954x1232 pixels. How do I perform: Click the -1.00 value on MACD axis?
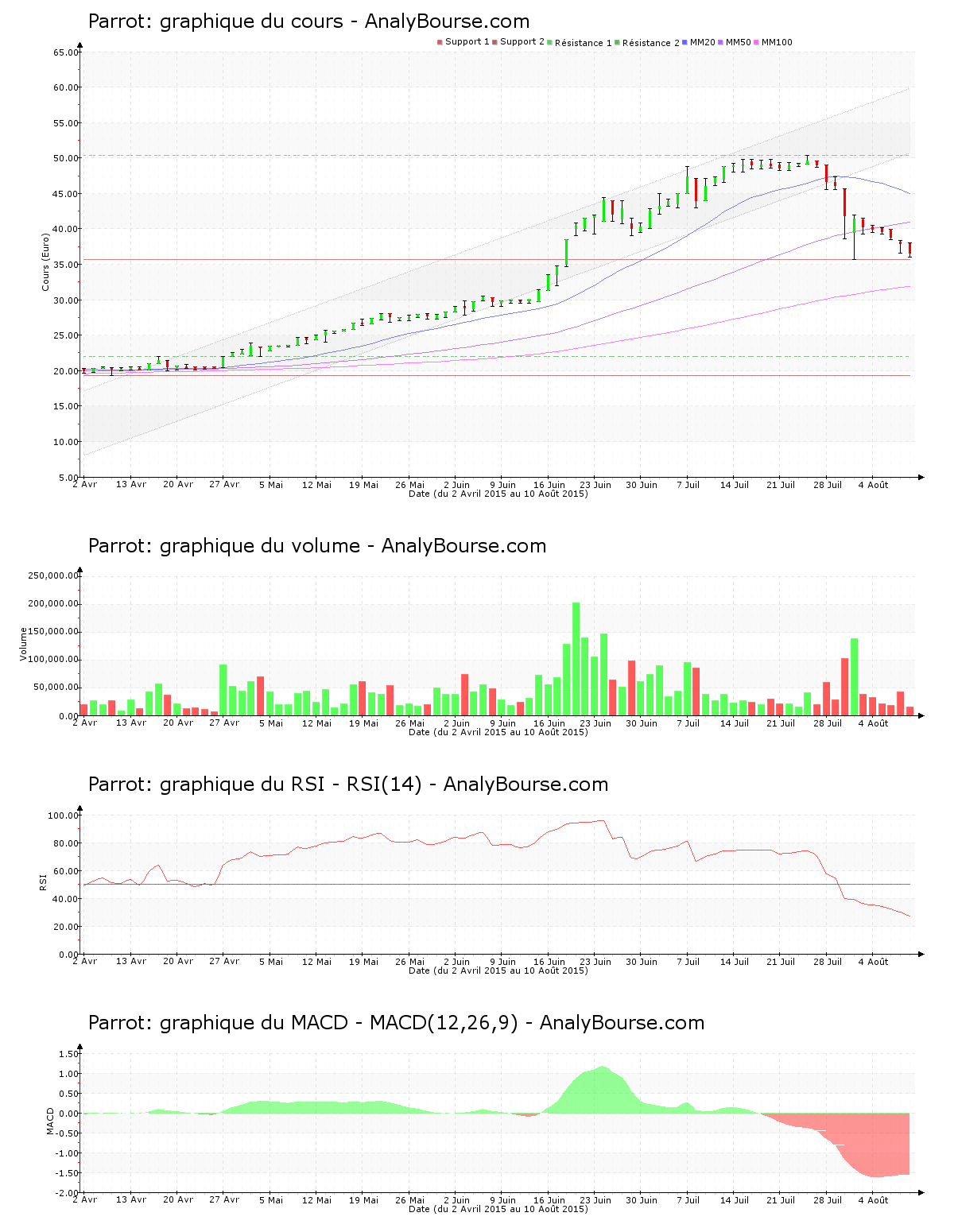68,1153
